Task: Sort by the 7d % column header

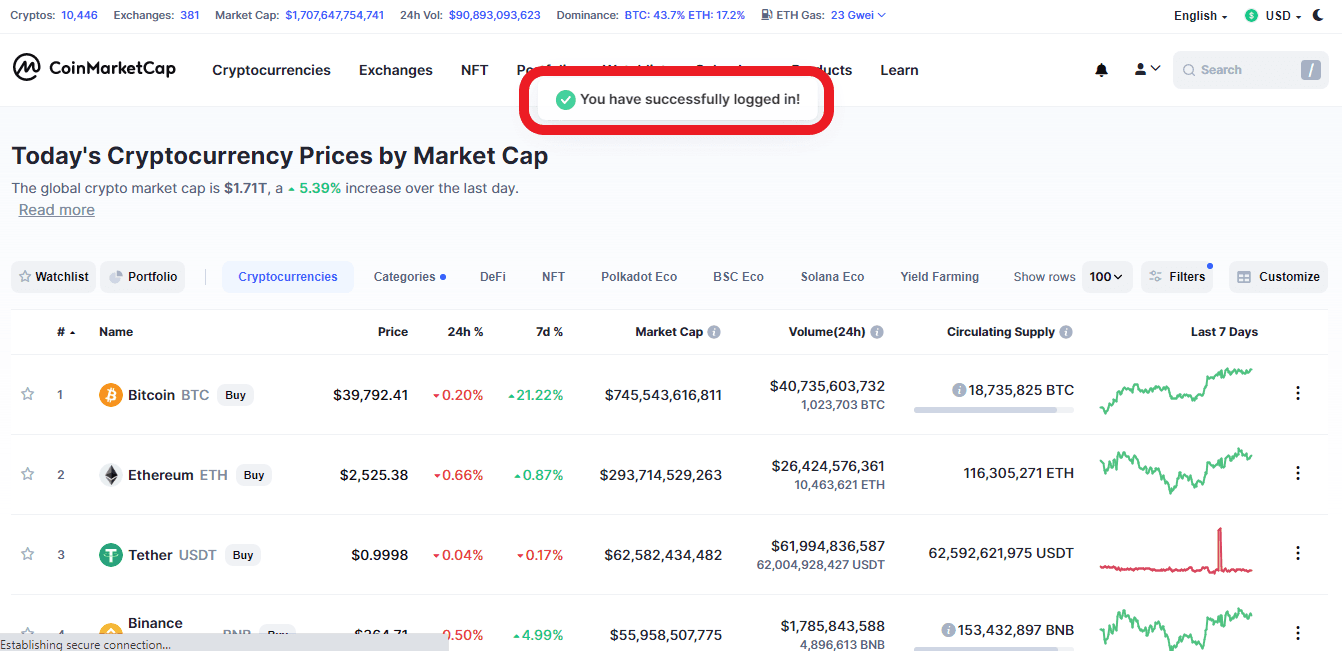Action: tap(549, 332)
